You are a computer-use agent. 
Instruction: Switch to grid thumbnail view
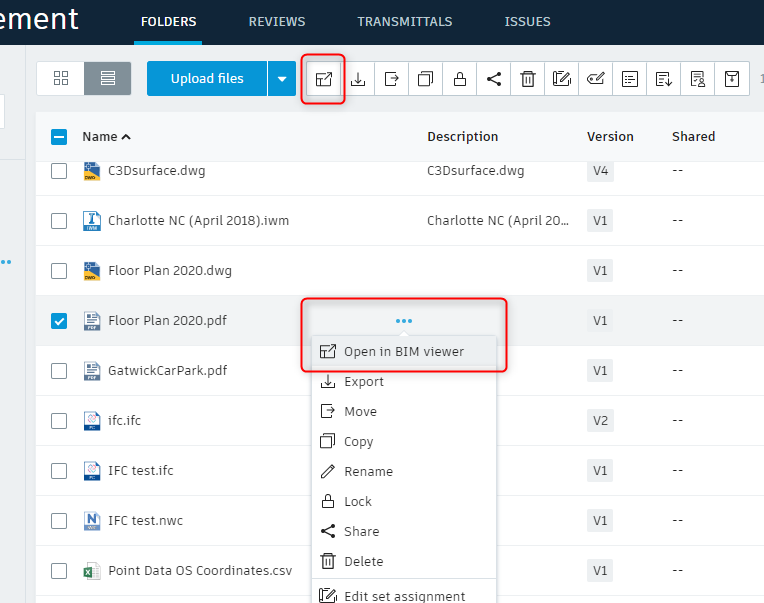point(61,78)
